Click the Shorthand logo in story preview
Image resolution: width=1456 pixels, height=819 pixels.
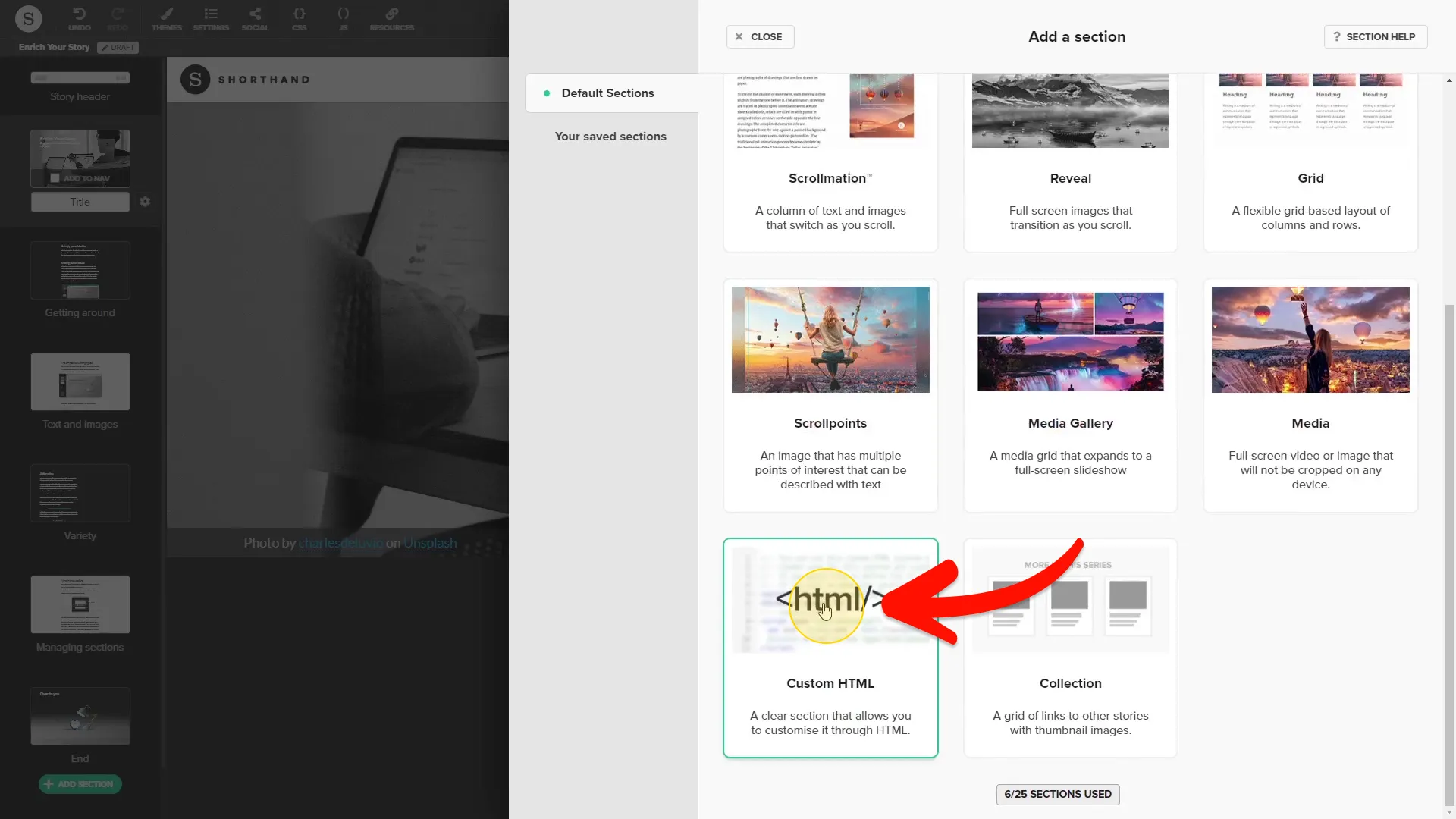tap(246, 80)
